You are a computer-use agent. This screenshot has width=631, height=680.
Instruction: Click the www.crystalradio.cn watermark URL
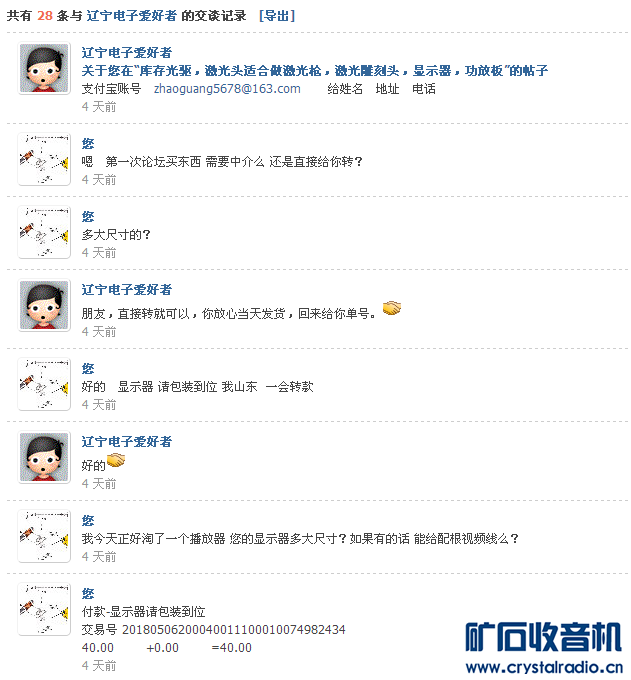(x=544, y=667)
